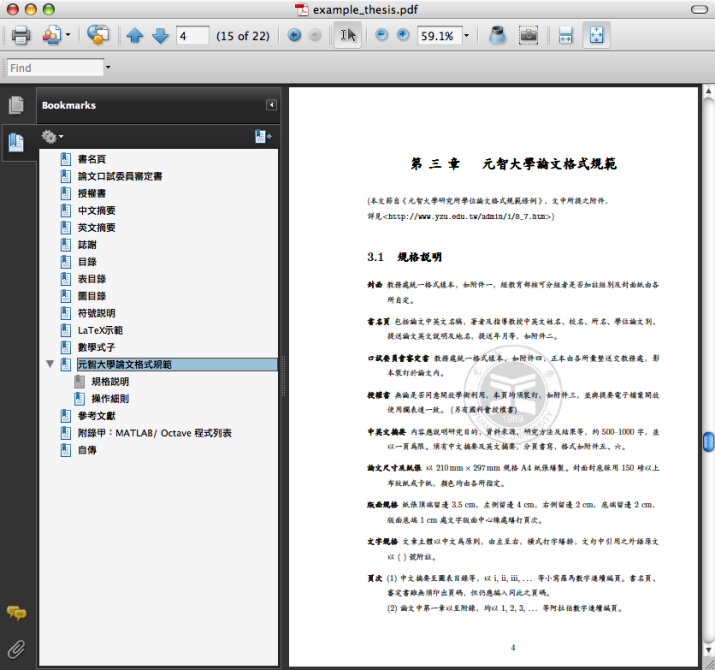
Task: Click the page number input field
Action: point(191,36)
